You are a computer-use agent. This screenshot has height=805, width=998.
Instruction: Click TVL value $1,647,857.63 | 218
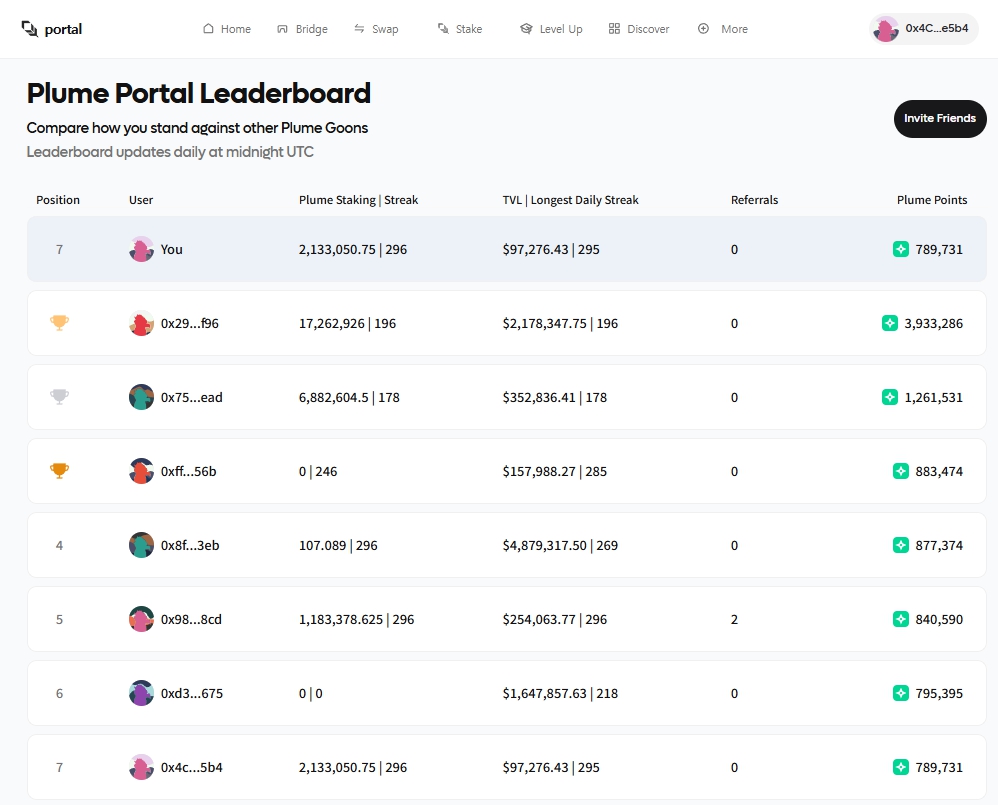coord(560,694)
